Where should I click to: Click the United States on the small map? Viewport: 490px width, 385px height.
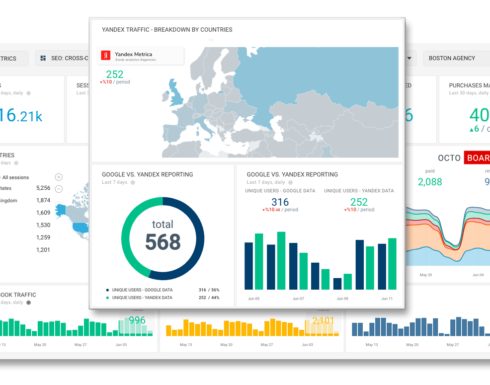[81, 228]
